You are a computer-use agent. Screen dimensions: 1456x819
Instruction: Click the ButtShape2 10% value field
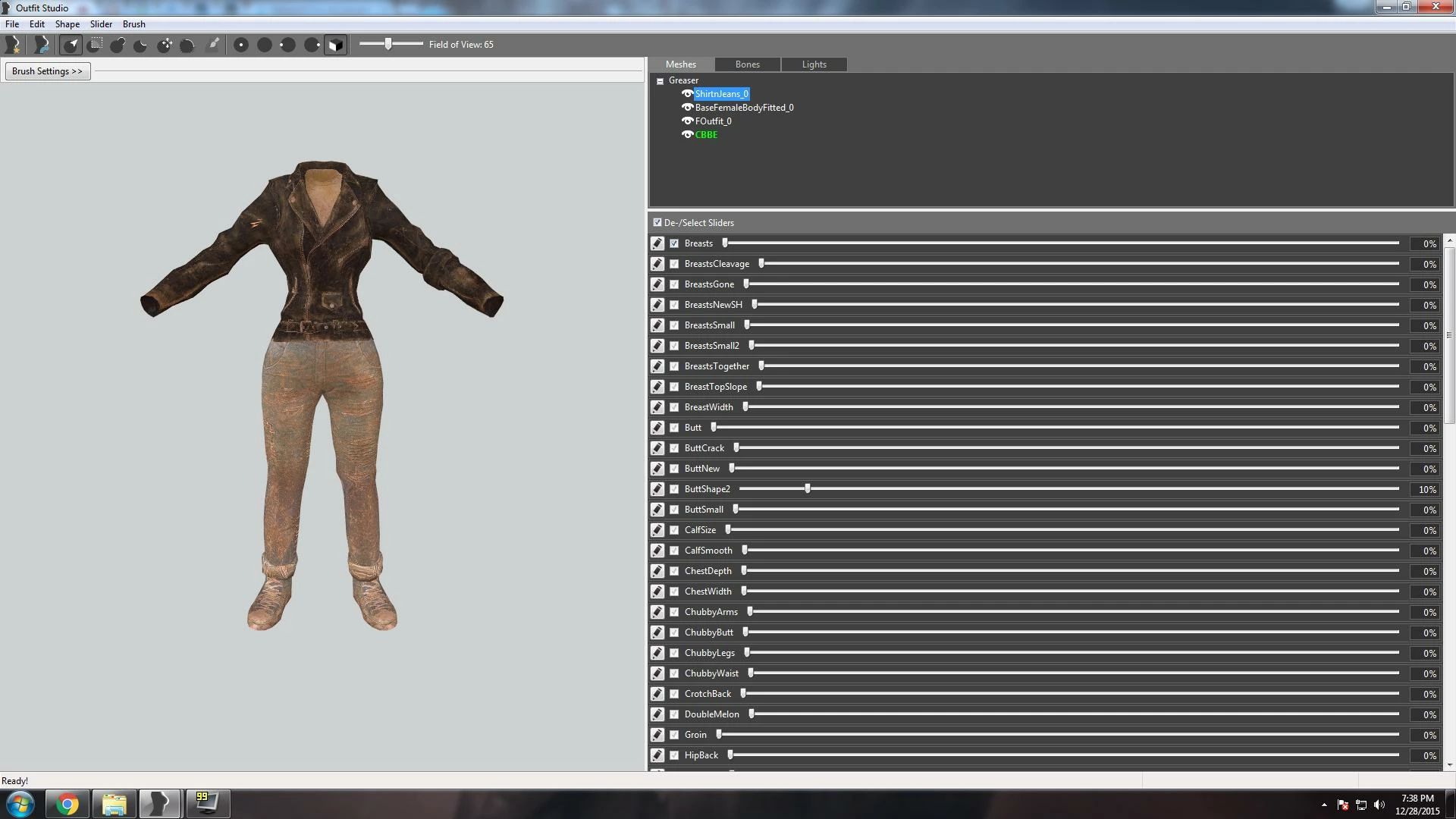[x=1425, y=490]
